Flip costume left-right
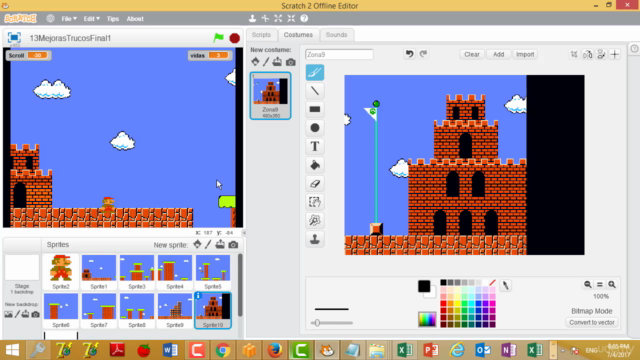The image size is (640, 360). [588, 54]
